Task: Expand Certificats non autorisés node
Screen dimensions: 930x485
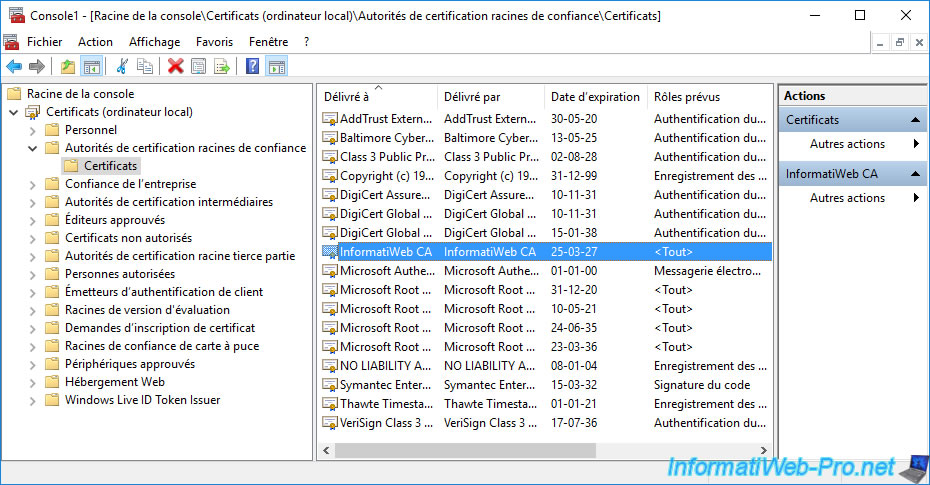Action: tap(33, 238)
